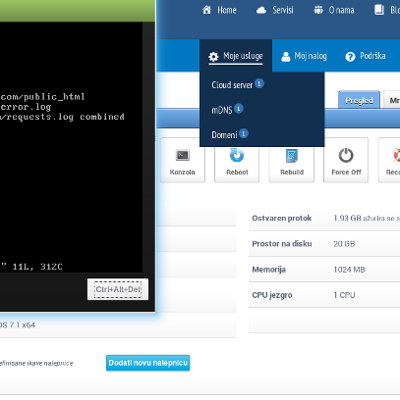The image size is (400, 400).
Task: Click requests.log combined line in console
Action: pos(62,117)
